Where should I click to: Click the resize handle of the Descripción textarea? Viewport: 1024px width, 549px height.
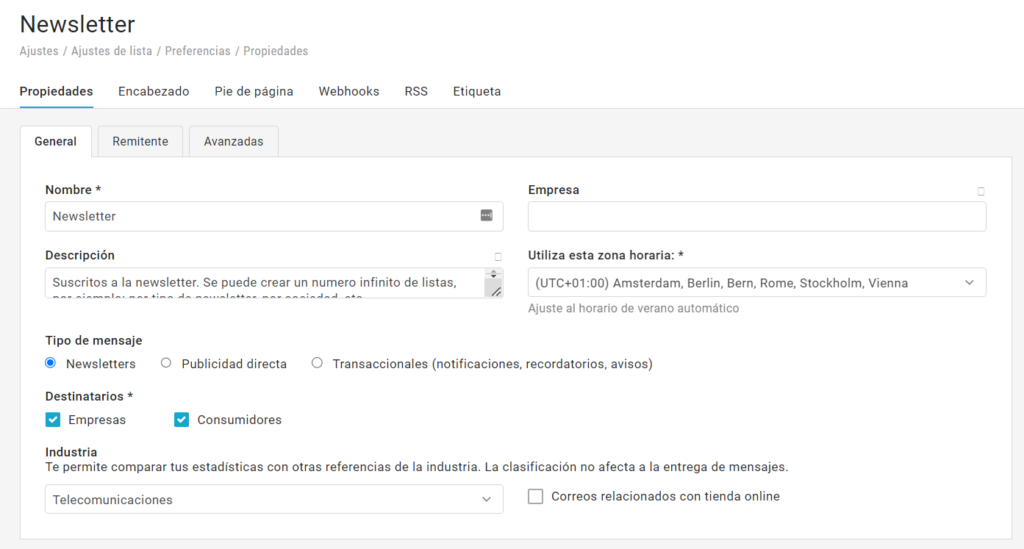tap(495, 291)
